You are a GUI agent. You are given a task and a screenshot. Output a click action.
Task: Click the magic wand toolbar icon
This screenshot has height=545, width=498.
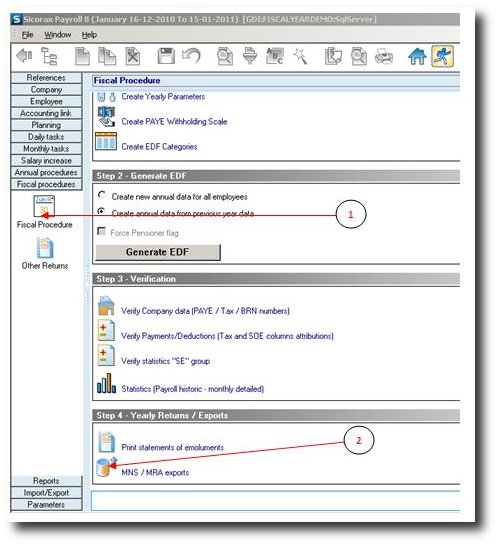pos(300,56)
